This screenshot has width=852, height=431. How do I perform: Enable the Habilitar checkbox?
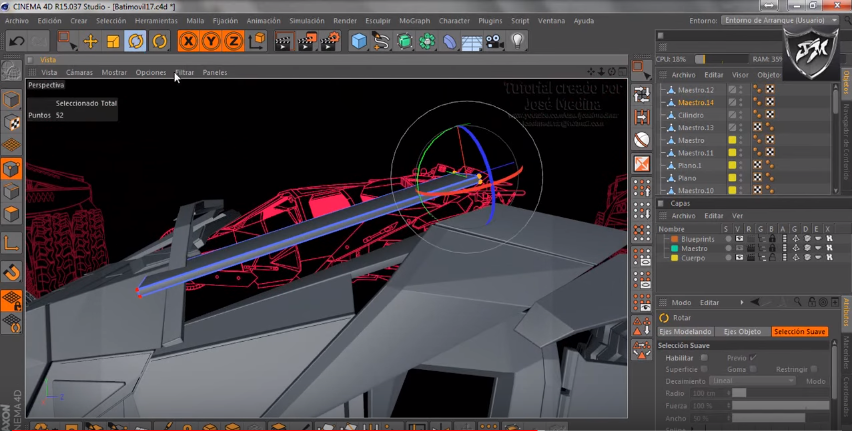[x=704, y=357]
